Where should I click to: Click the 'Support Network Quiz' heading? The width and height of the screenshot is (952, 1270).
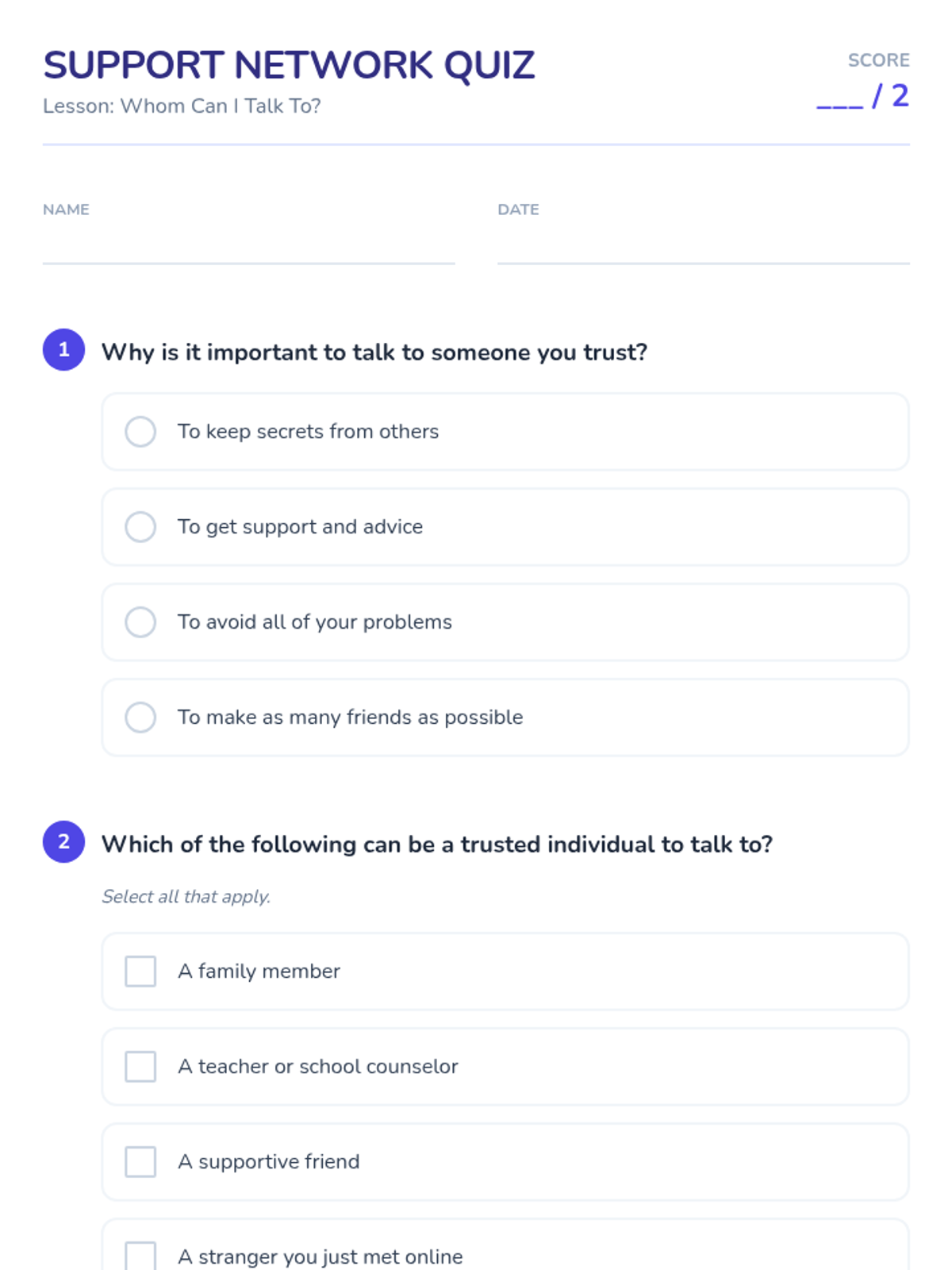[289, 66]
